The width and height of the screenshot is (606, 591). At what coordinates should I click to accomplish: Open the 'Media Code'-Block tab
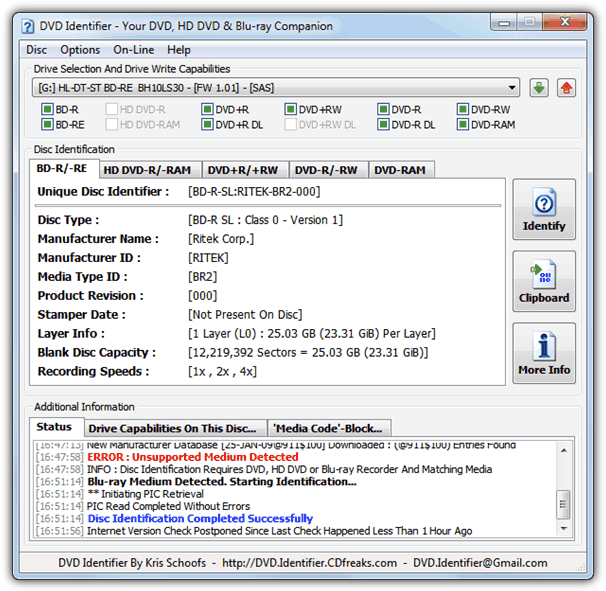point(327,428)
